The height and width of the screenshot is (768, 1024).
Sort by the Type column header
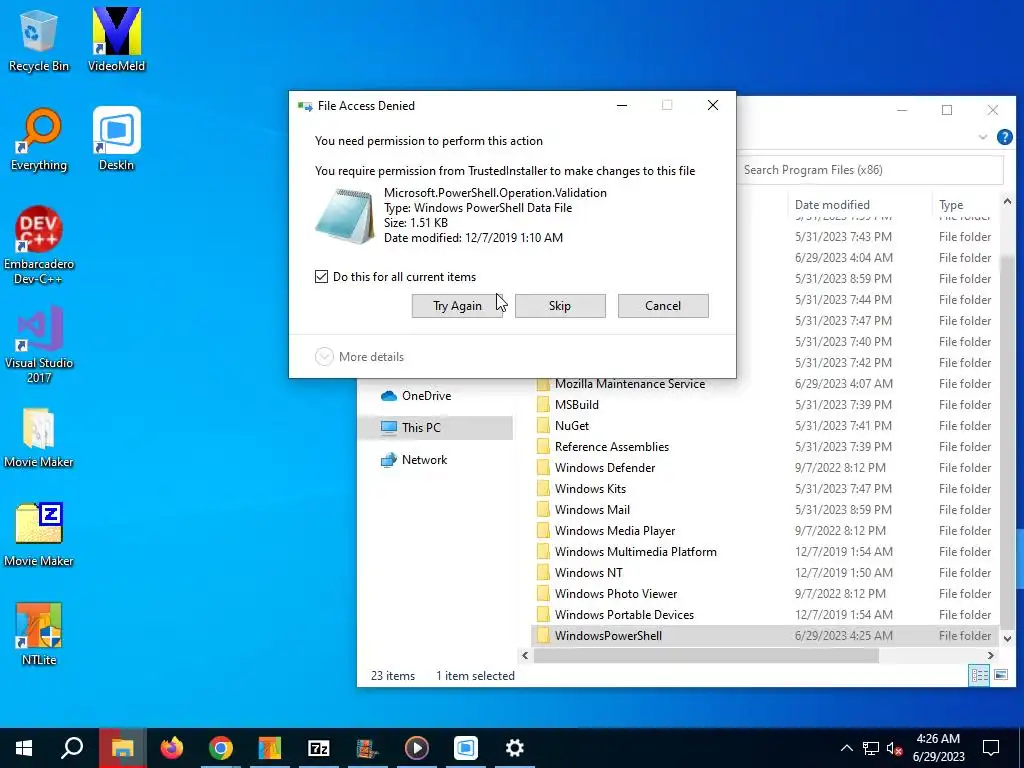point(965,204)
